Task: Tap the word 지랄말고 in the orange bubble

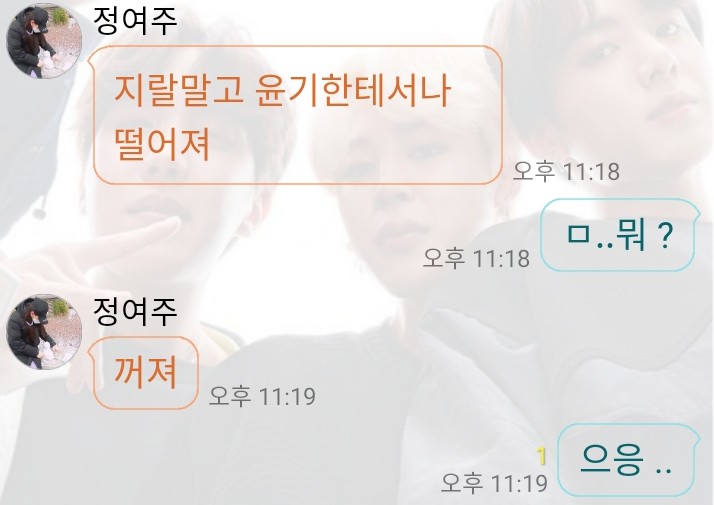Action: pyautogui.click(x=178, y=90)
